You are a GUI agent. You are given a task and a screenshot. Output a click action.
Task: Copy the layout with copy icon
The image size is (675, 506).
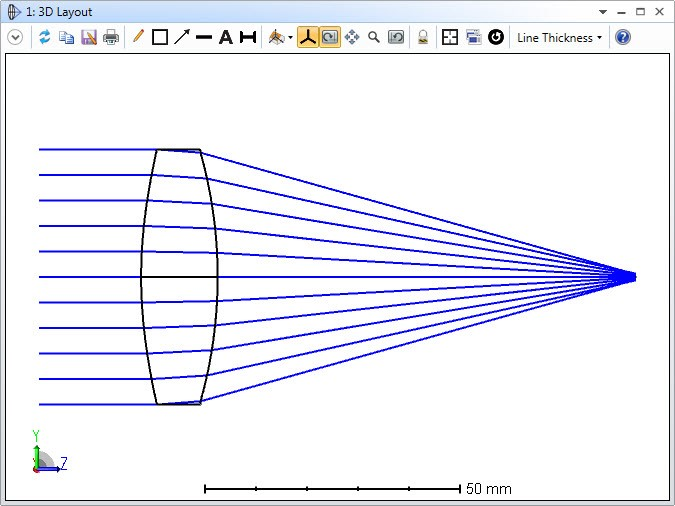tap(66, 37)
